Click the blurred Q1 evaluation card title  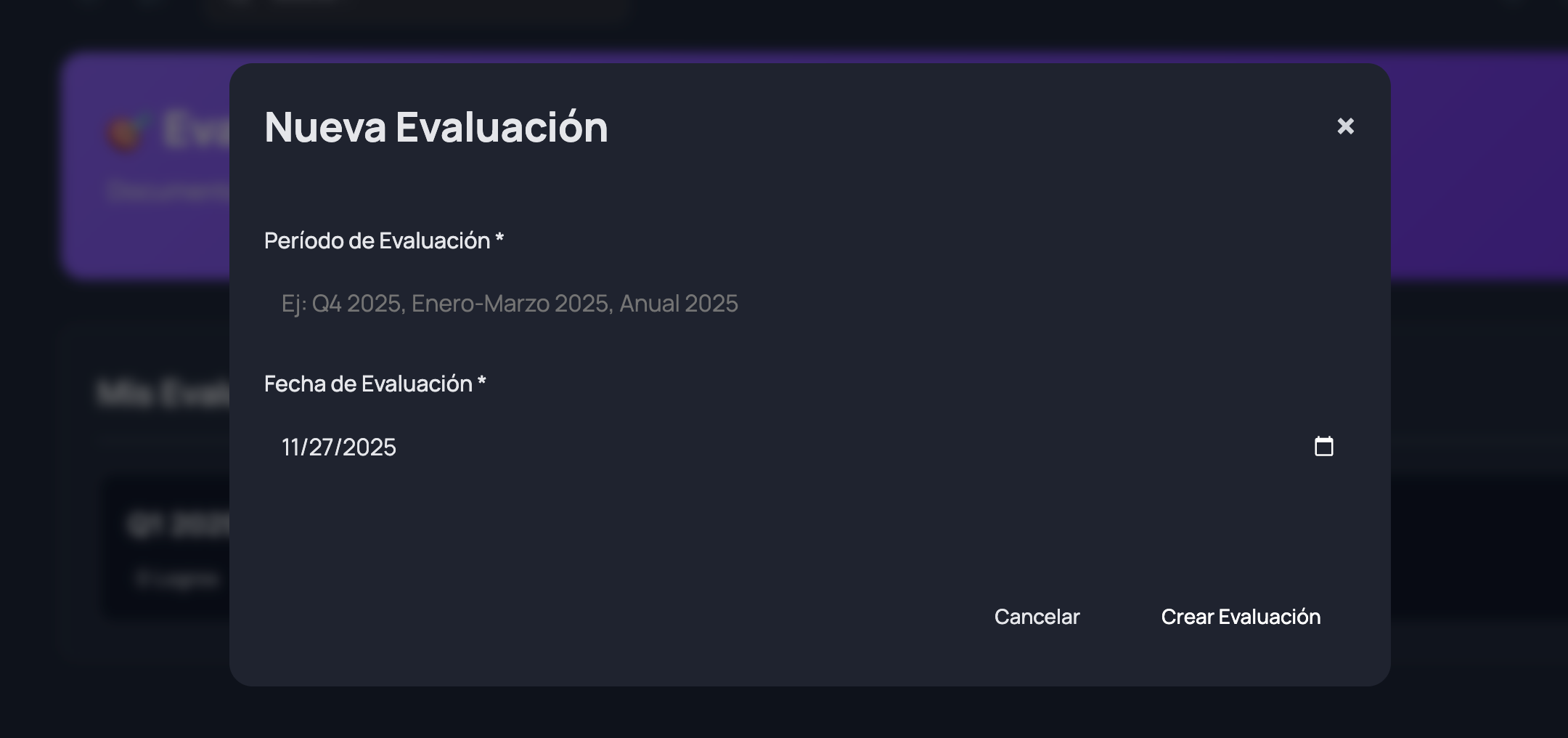178,524
